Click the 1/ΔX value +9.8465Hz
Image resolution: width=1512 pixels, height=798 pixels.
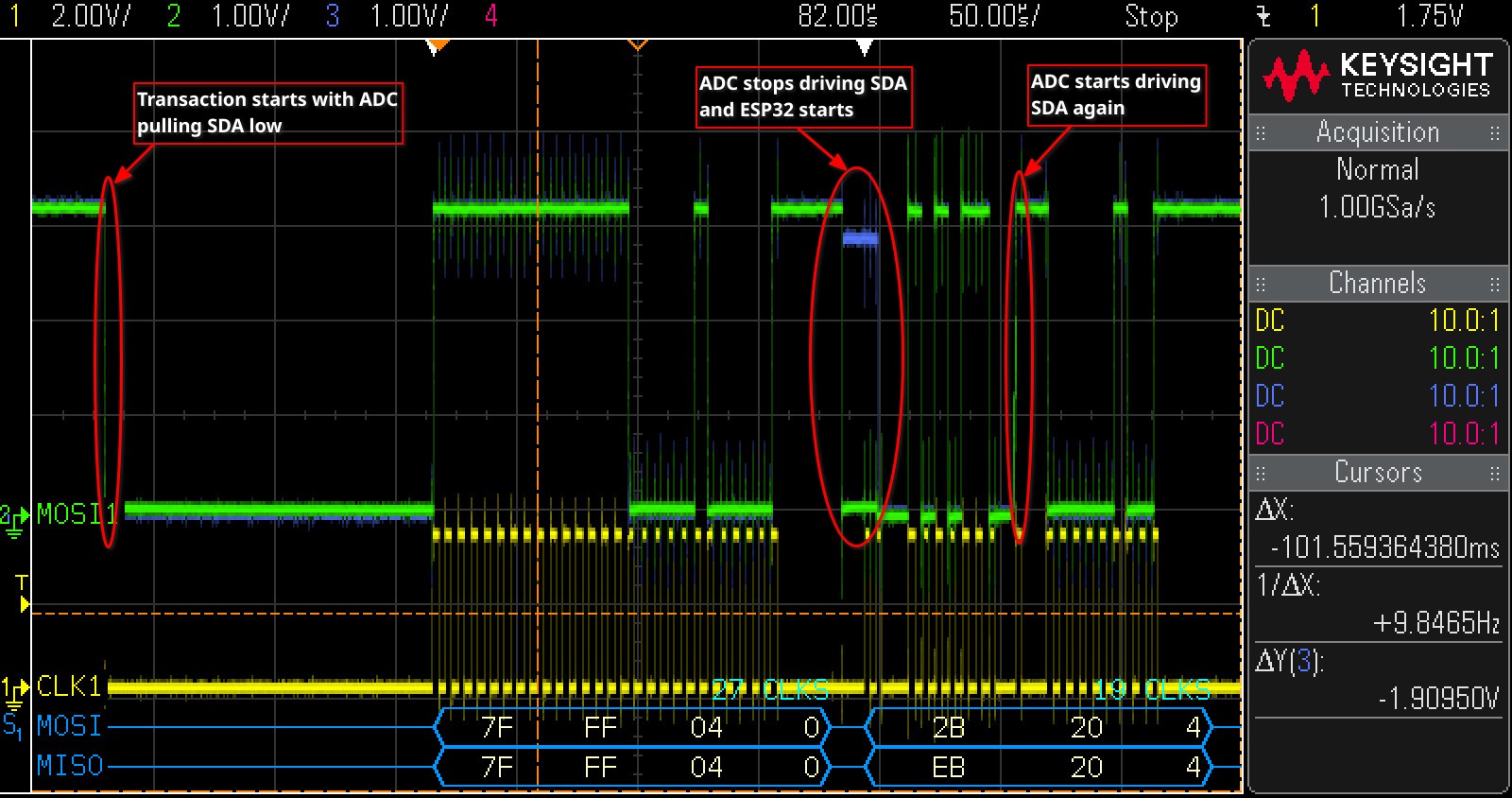(1436, 623)
